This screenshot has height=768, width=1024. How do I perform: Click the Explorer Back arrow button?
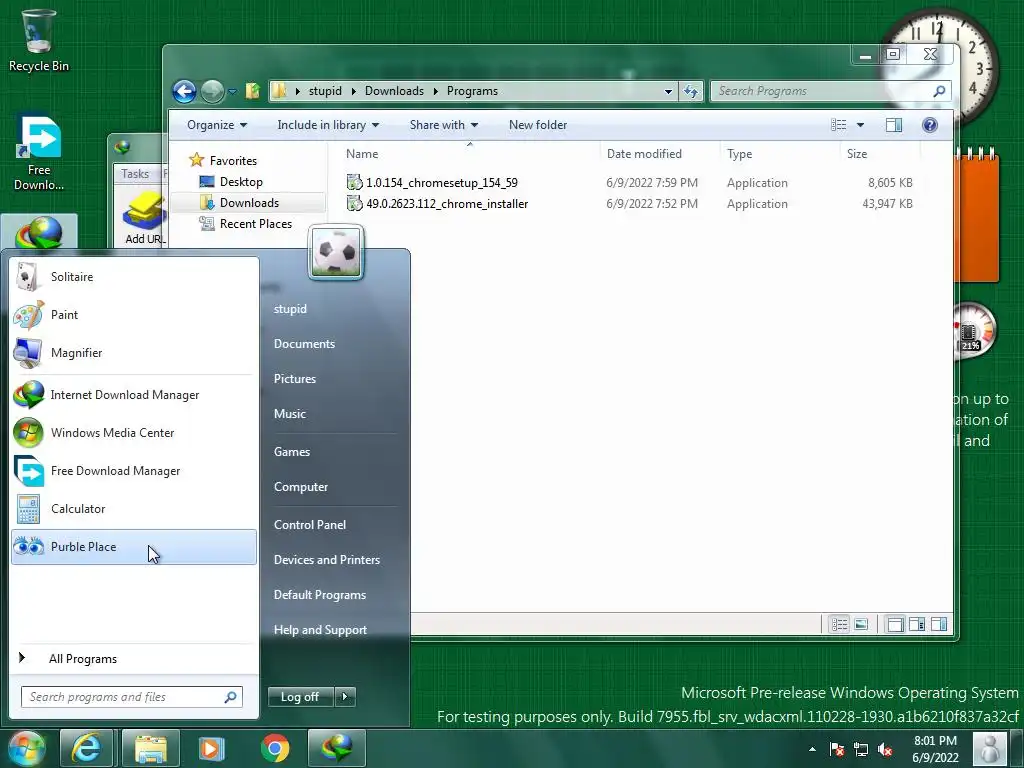click(184, 91)
